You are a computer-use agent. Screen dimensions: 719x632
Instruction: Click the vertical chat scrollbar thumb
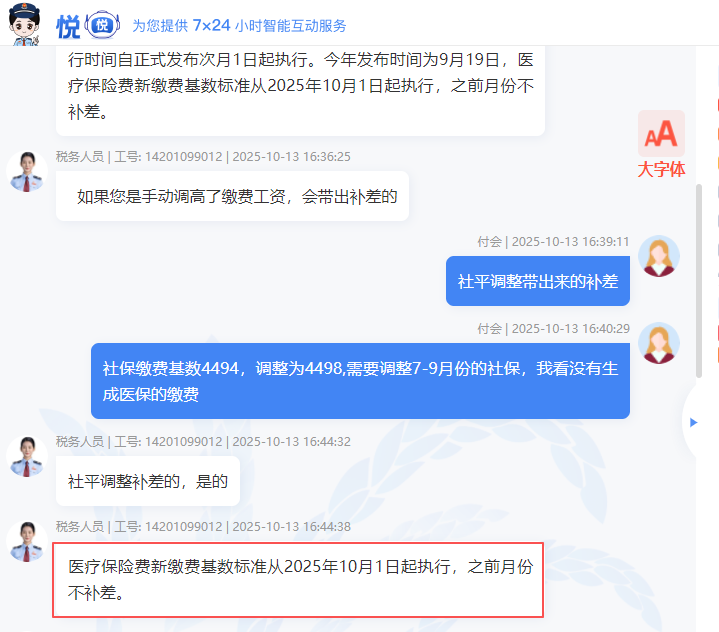click(699, 281)
